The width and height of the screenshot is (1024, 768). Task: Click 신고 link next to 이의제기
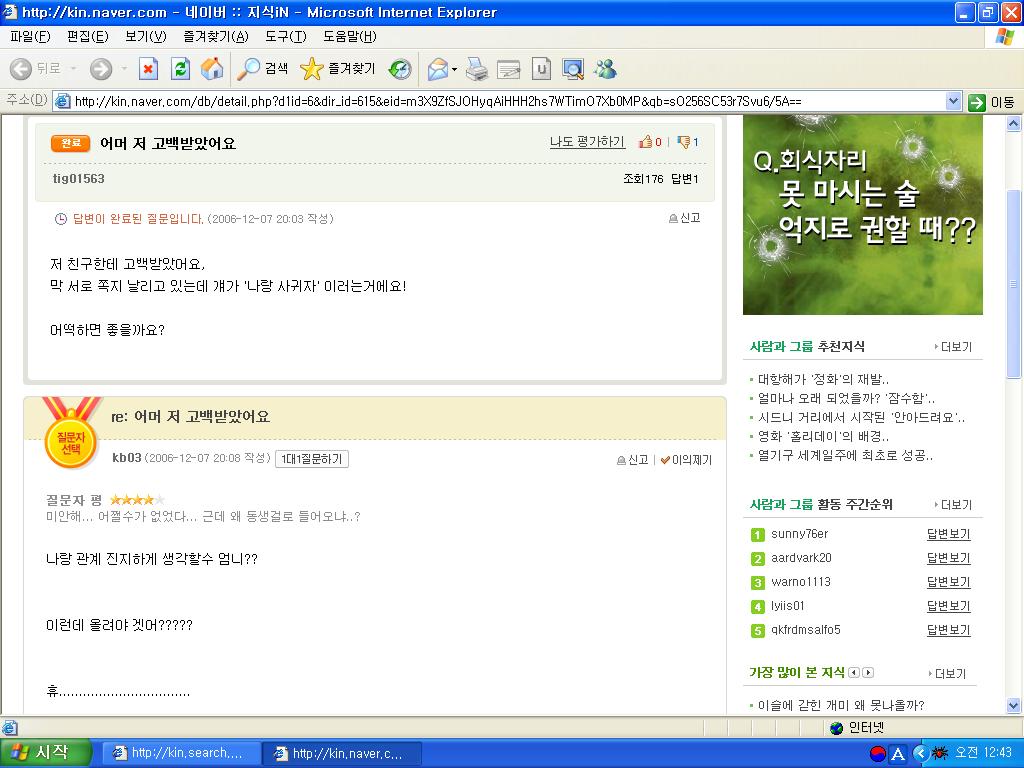tap(632, 460)
